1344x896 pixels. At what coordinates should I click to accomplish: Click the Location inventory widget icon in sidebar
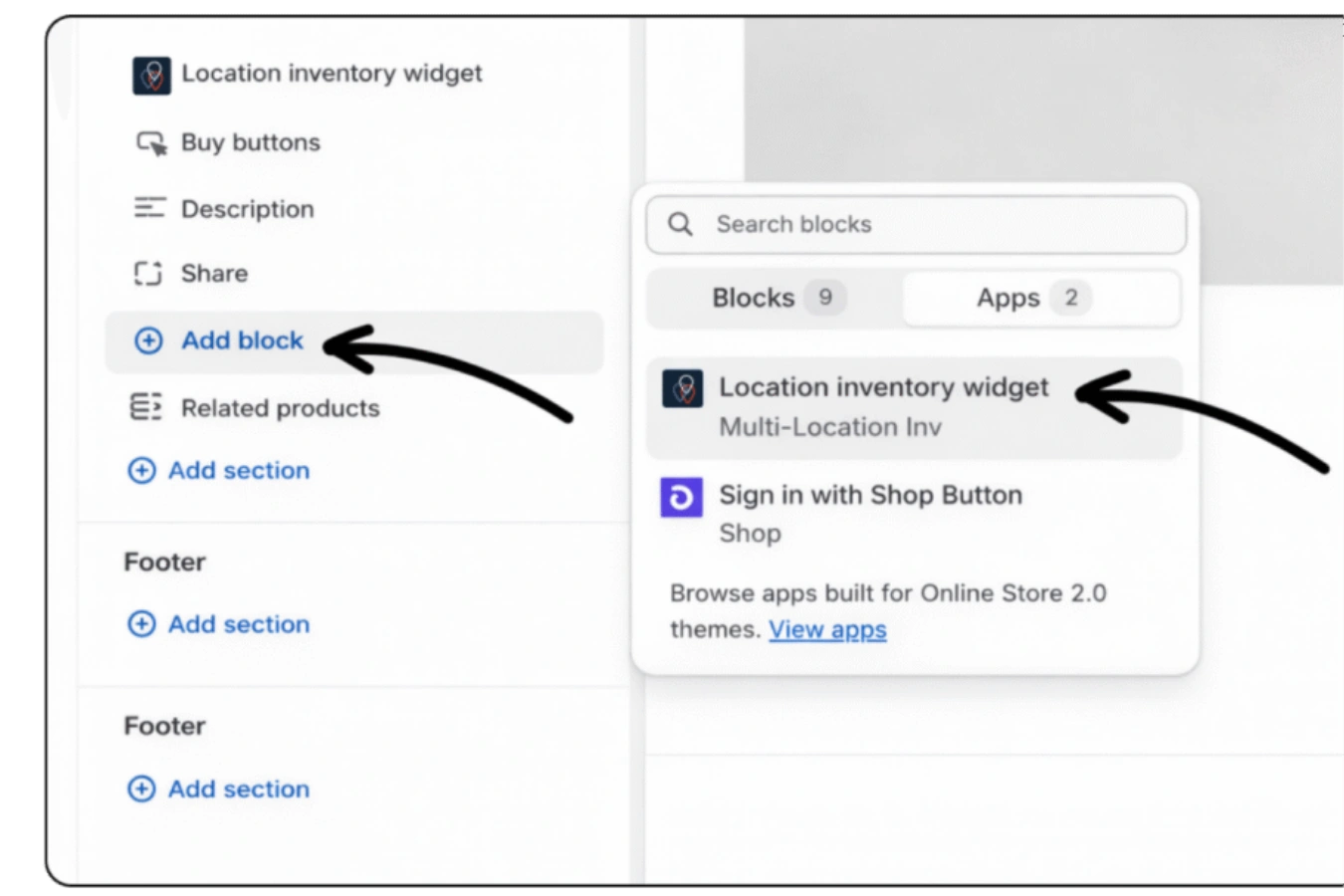(x=151, y=76)
